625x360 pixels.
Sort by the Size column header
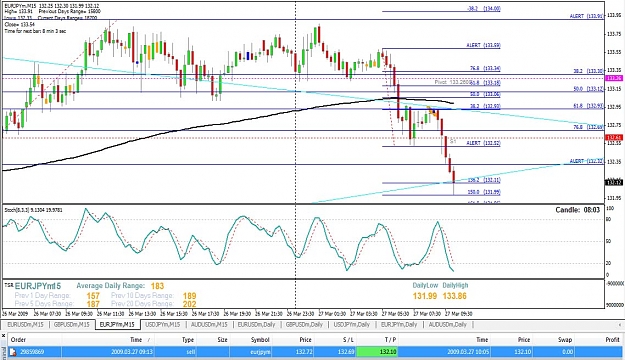(x=222, y=340)
